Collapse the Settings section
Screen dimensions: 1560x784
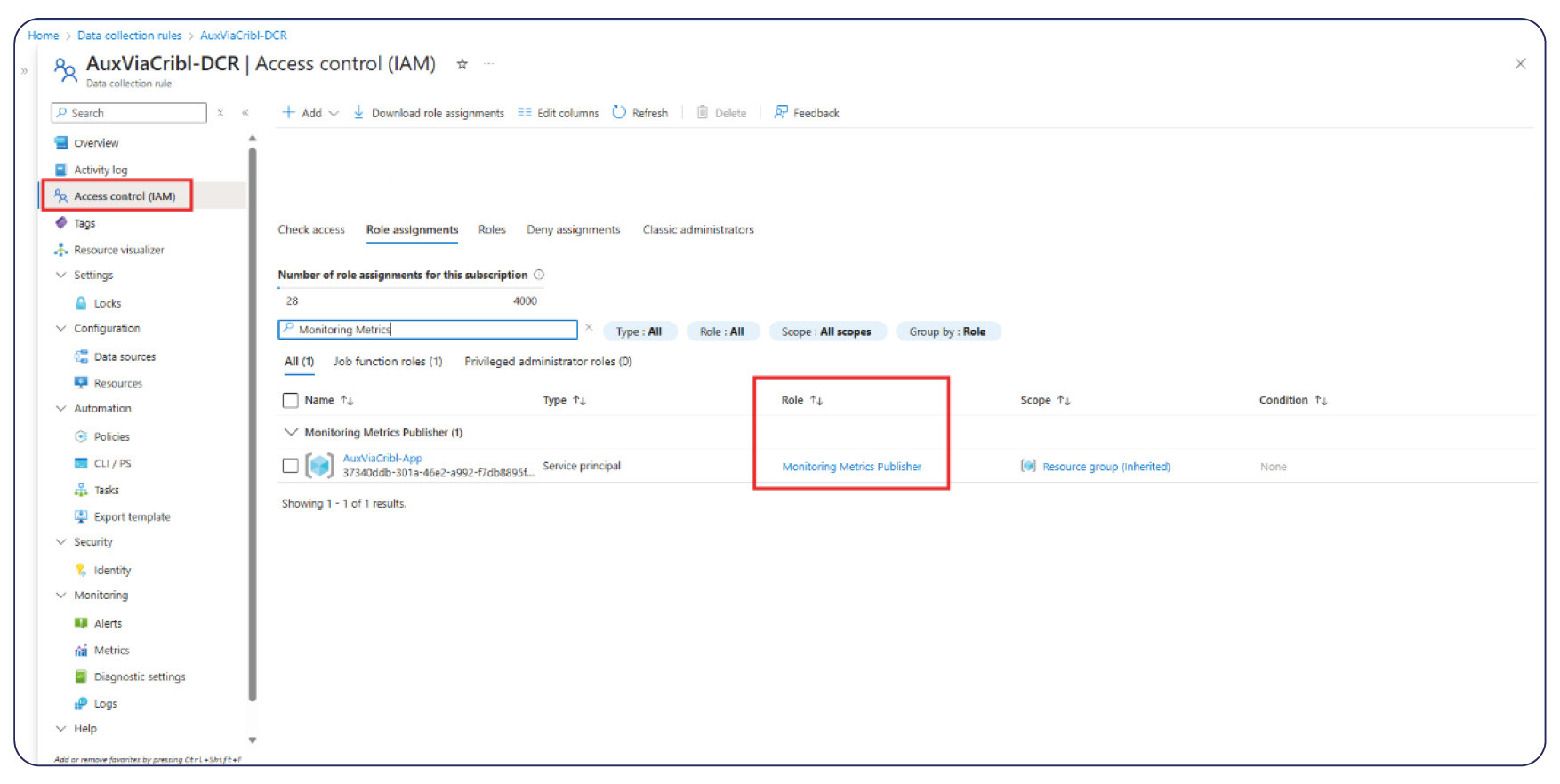tap(60, 276)
